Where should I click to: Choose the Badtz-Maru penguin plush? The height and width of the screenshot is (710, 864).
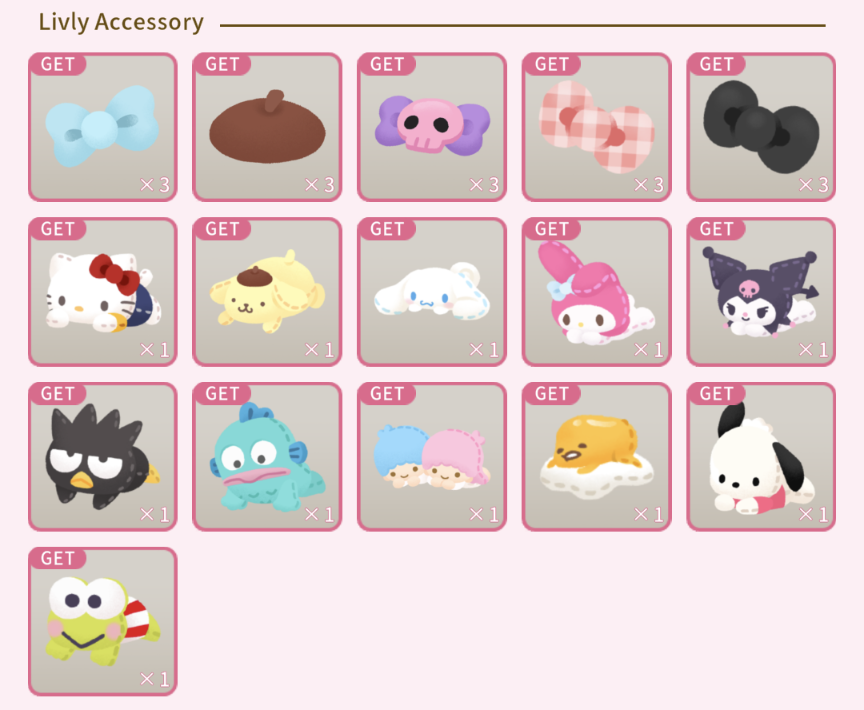102,457
